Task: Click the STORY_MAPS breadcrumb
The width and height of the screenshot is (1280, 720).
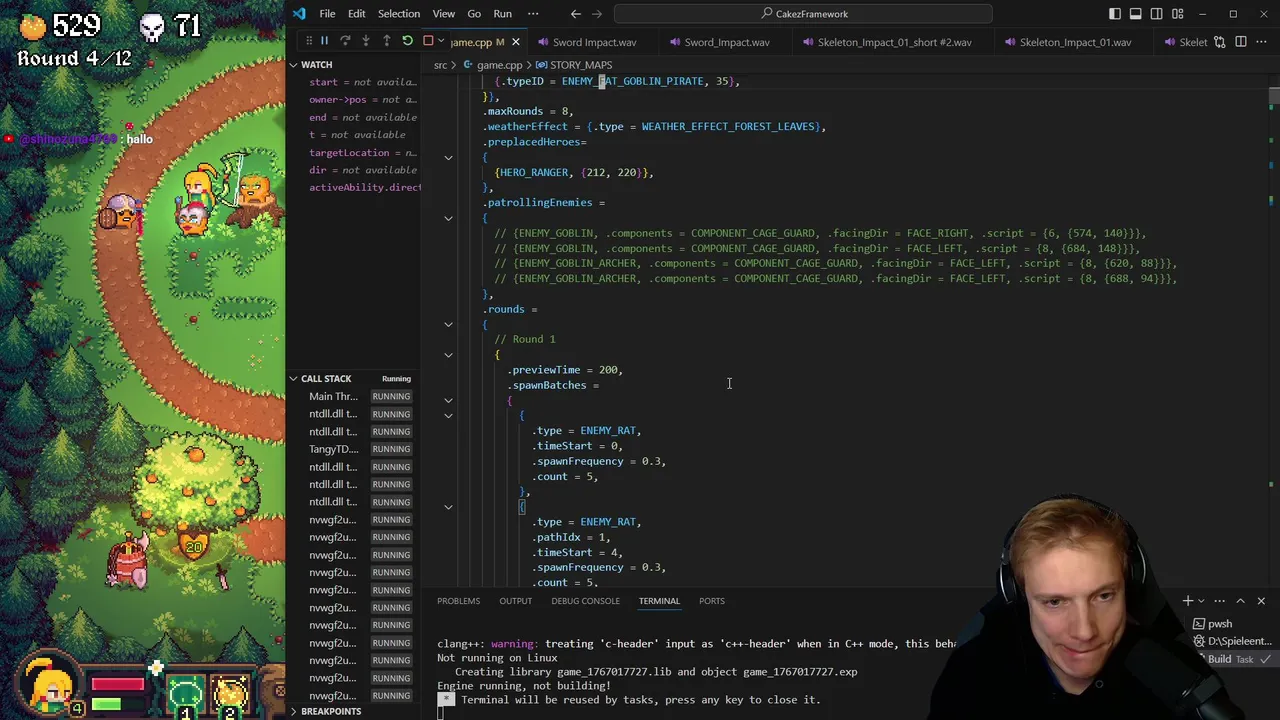Action: tap(574, 65)
